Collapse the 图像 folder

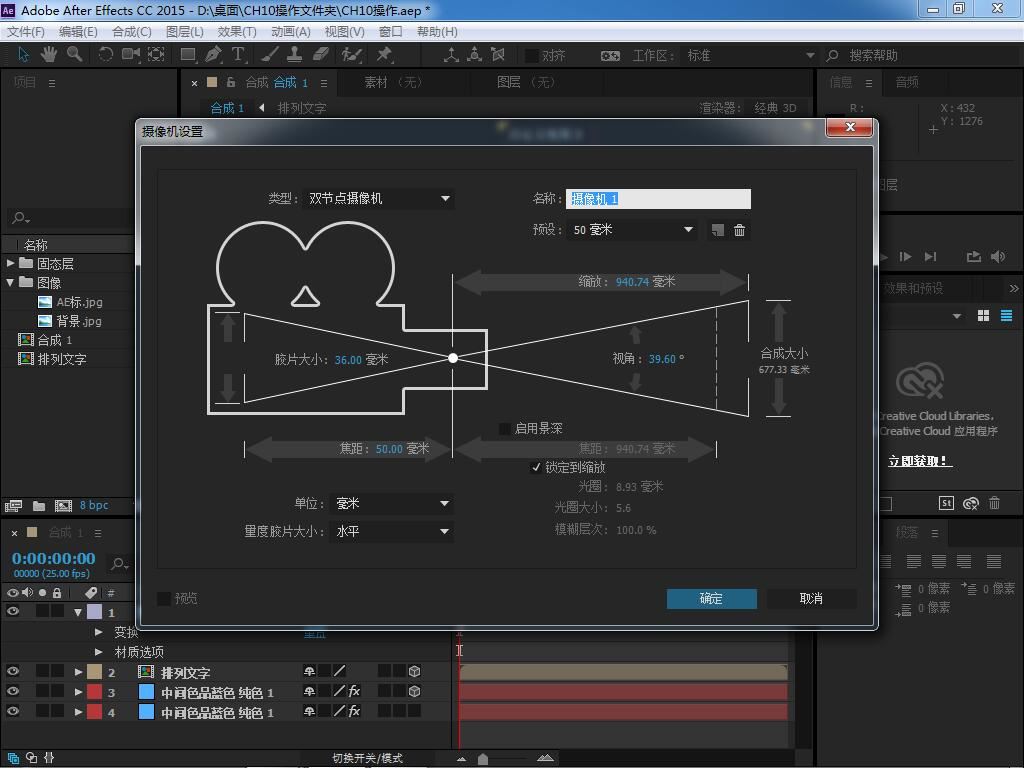(x=10, y=282)
